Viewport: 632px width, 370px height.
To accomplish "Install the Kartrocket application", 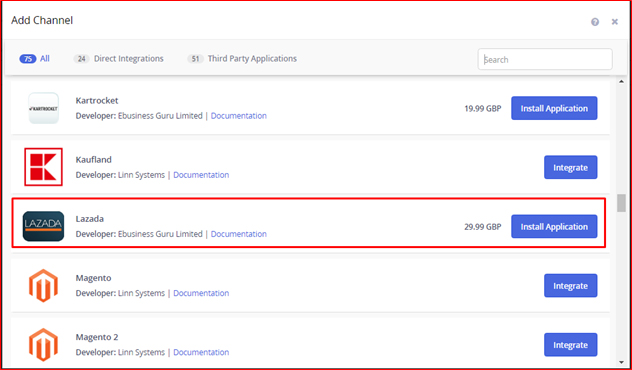I will pyautogui.click(x=554, y=108).
